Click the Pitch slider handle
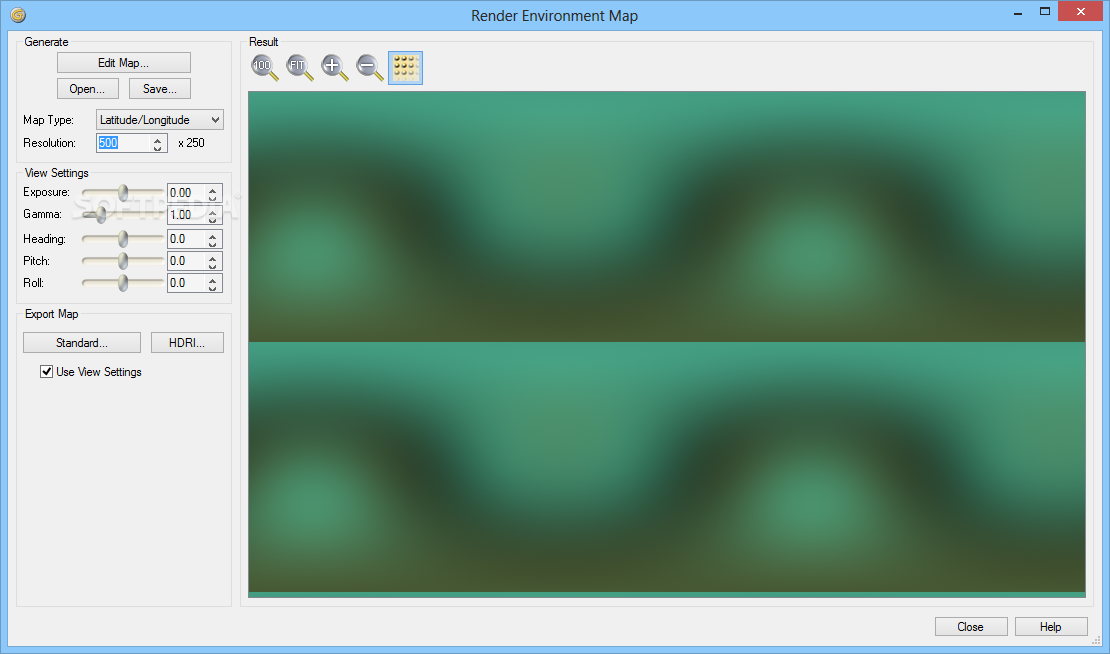 (x=123, y=261)
